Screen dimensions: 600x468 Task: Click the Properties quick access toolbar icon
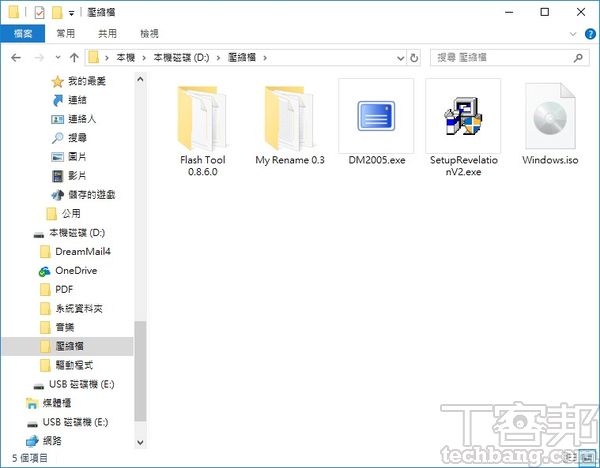click(39, 13)
